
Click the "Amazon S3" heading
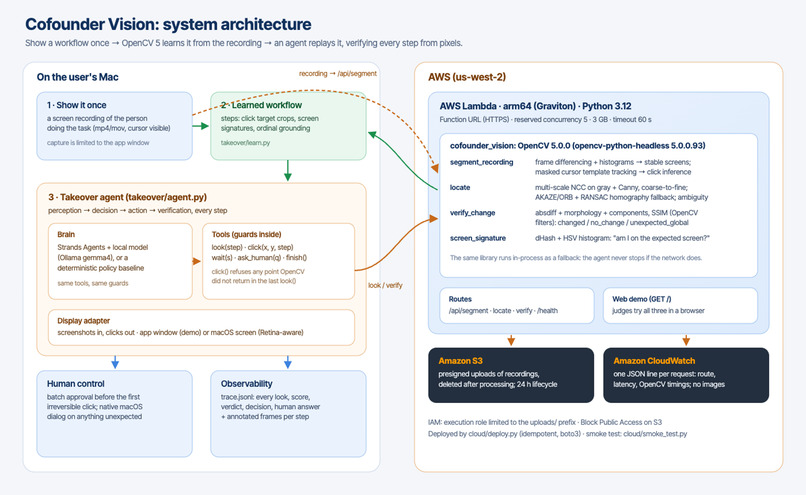click(461, 361)
